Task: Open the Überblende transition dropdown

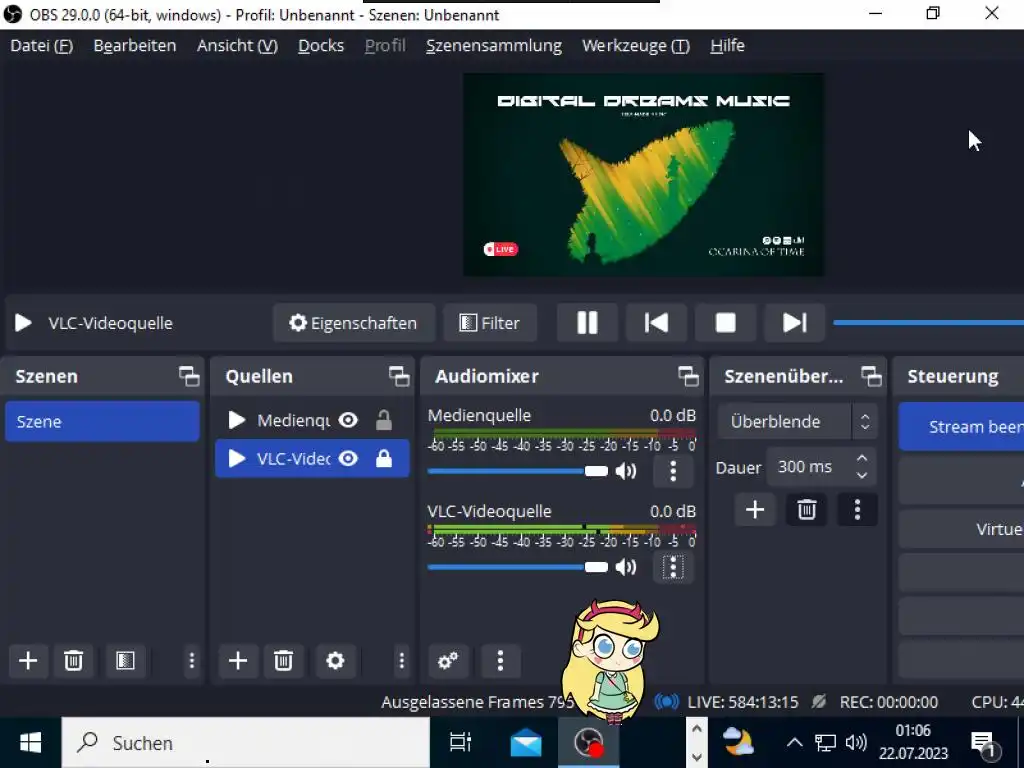Action: click(797, 421)
